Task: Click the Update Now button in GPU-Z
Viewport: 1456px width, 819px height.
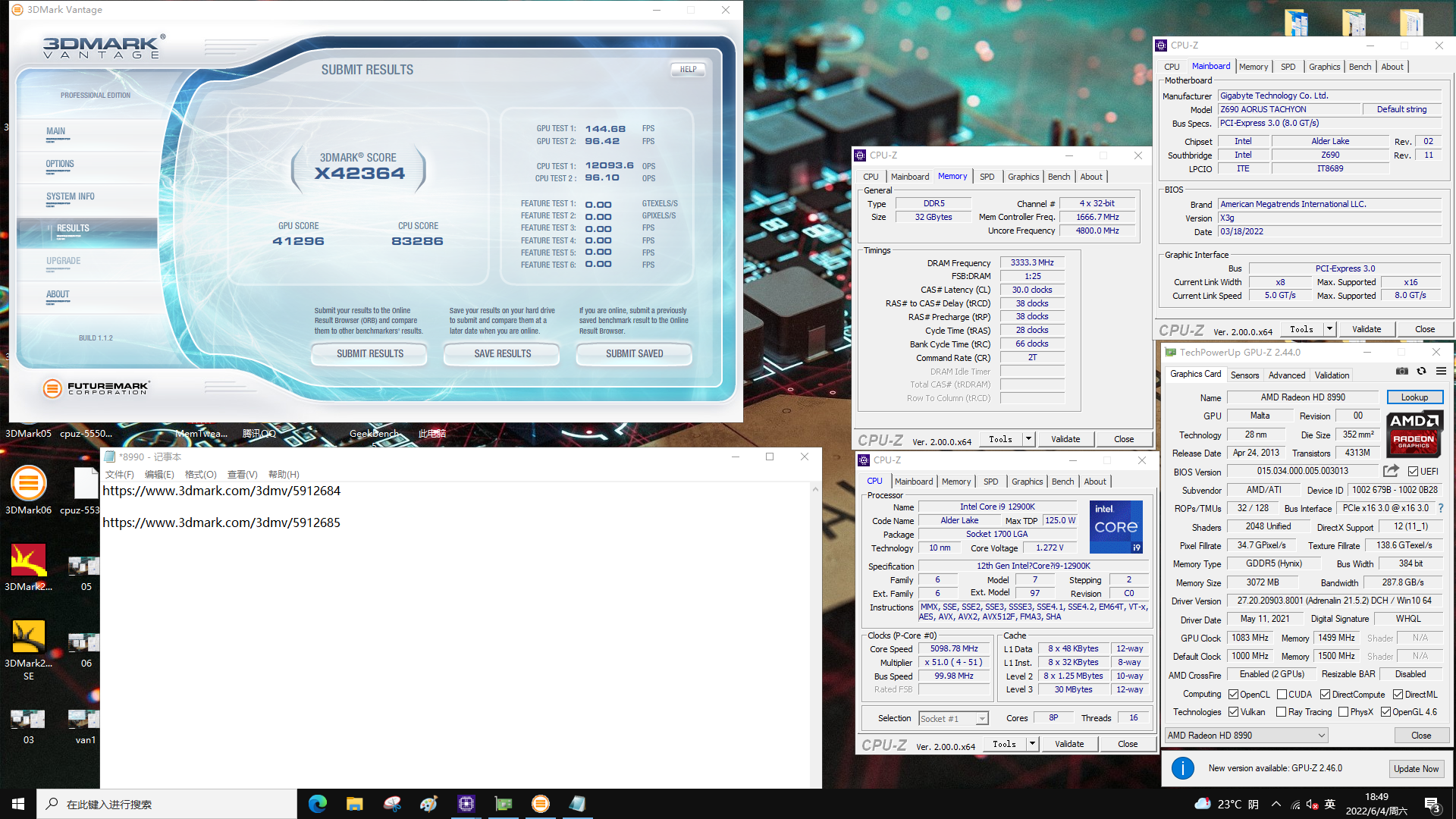Action: 1416,769
